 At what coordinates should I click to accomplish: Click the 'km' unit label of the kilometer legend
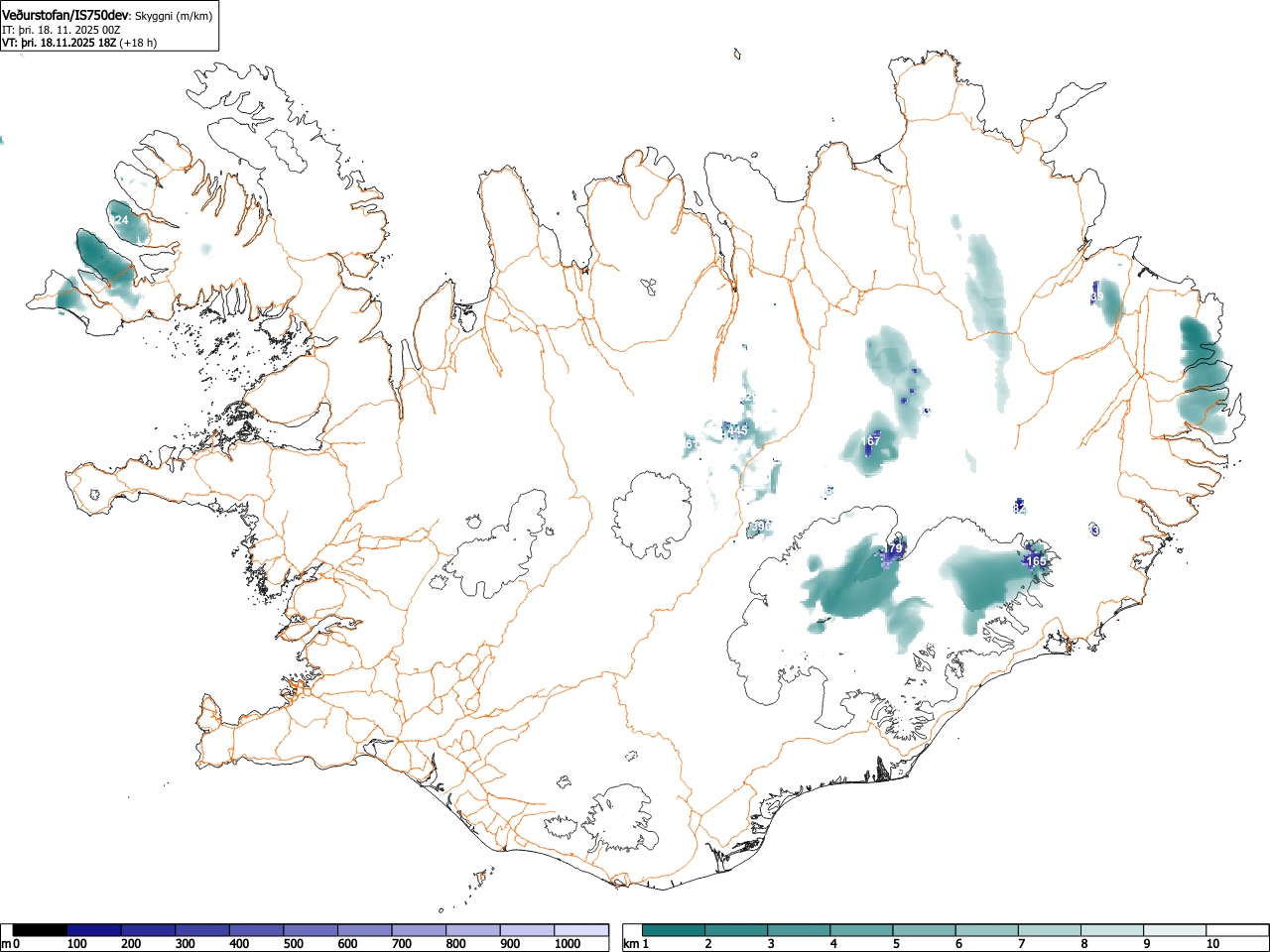pos(630,944)
